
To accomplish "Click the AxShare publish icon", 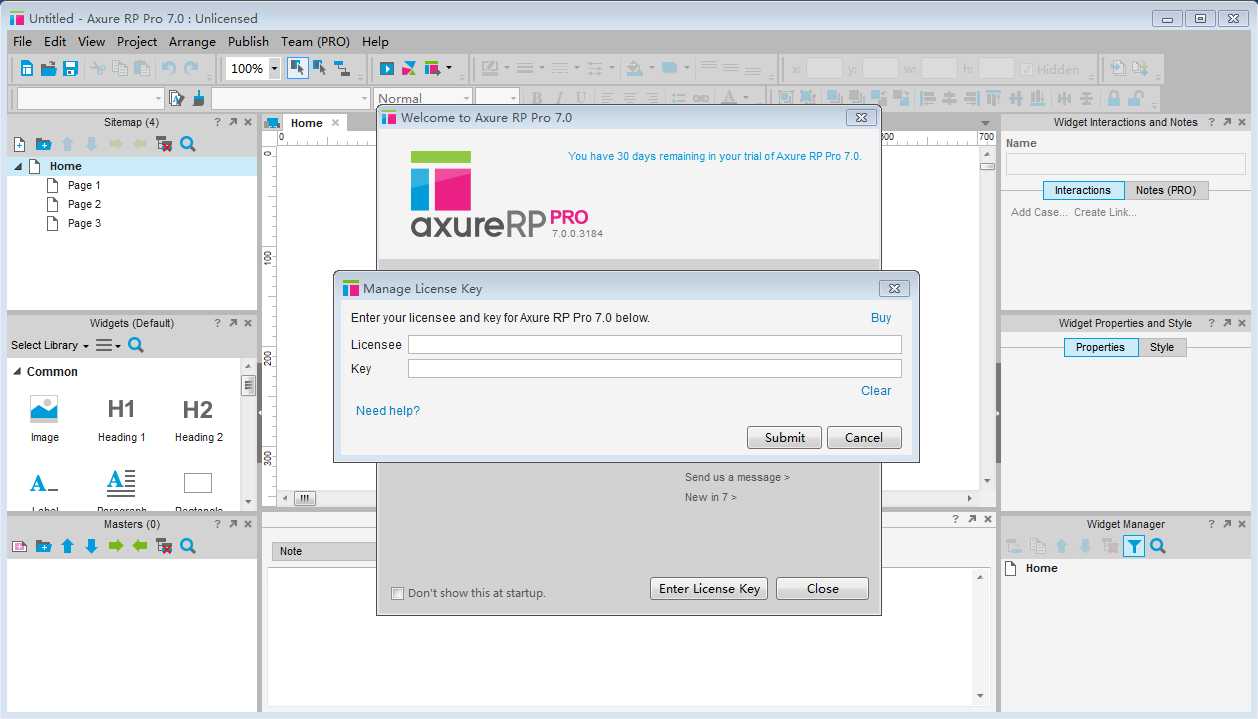I will [x=409, y=69].
